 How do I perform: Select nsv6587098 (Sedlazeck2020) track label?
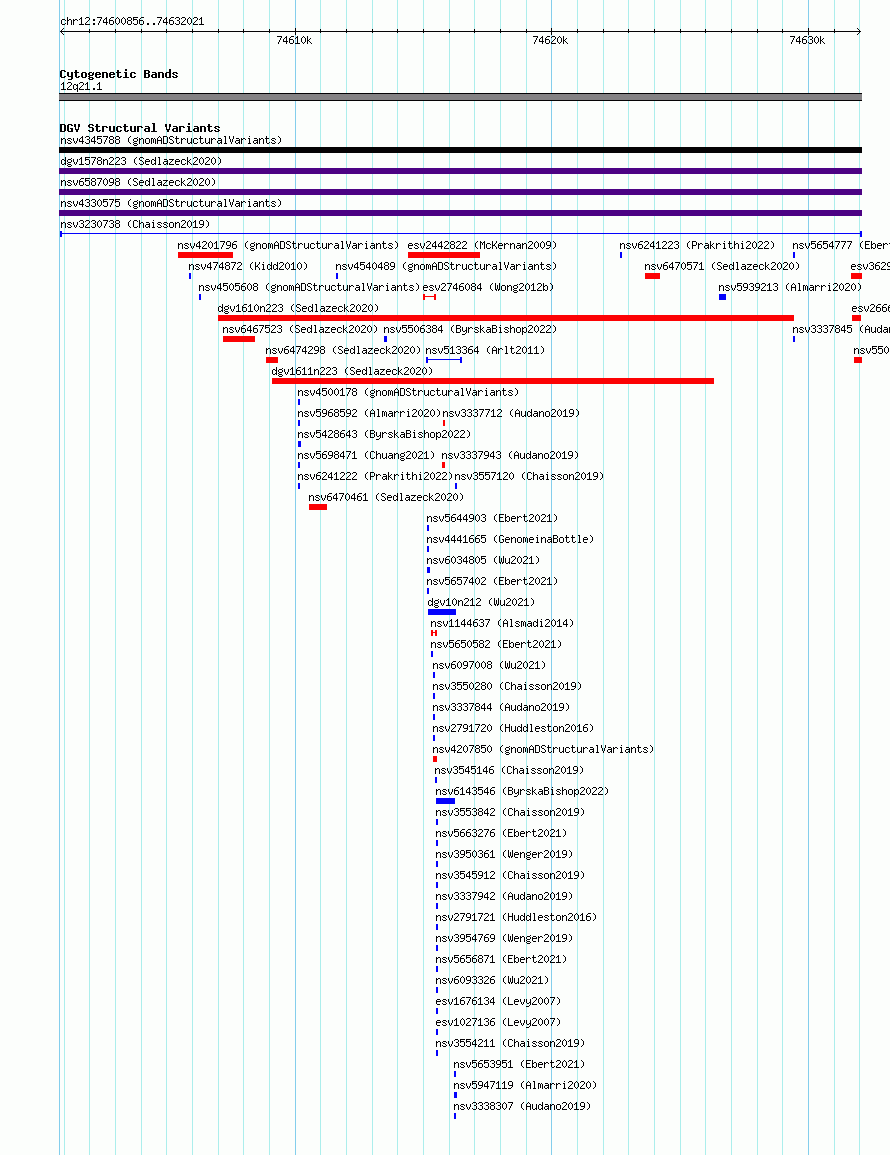click(138, 182)
